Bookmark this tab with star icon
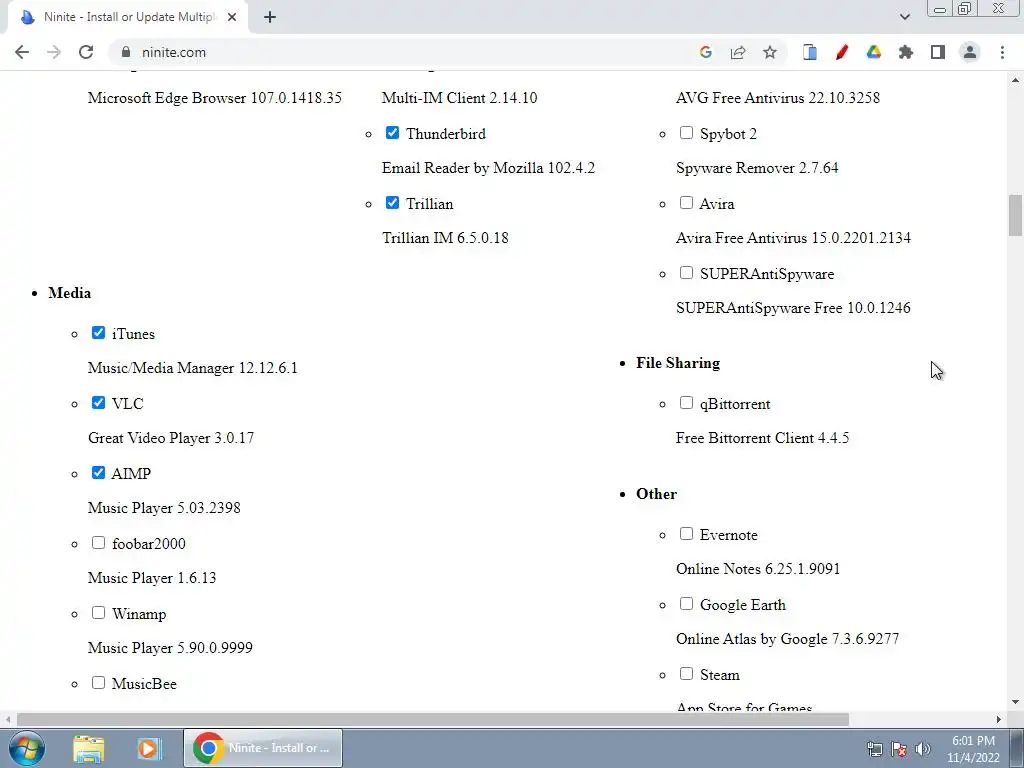Viewport: 1024px width, 768px height. 770,52
